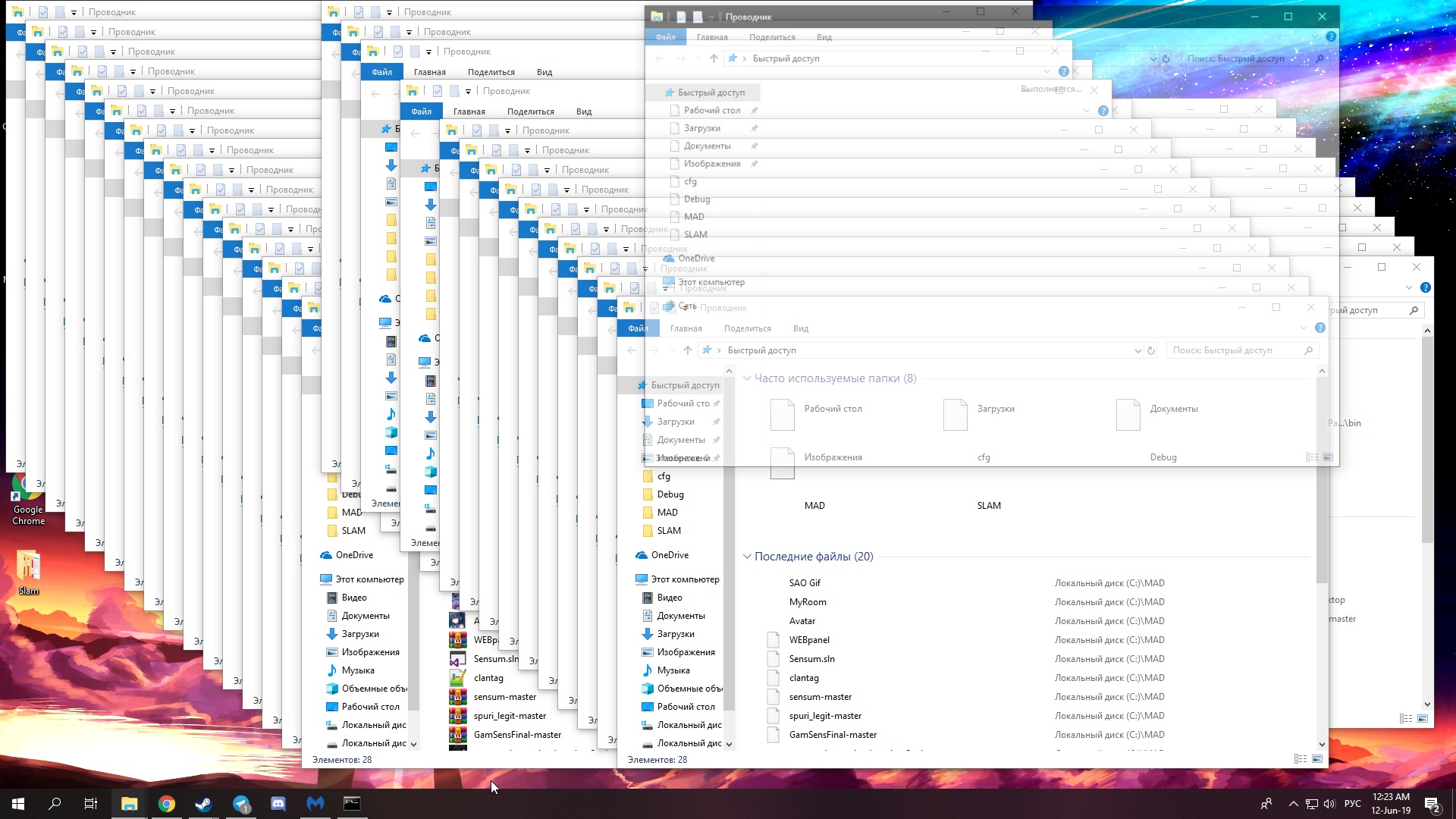1456x819 pixels.
Task: Open Discord from the taskbar
Action: click(x=278, y=804)
